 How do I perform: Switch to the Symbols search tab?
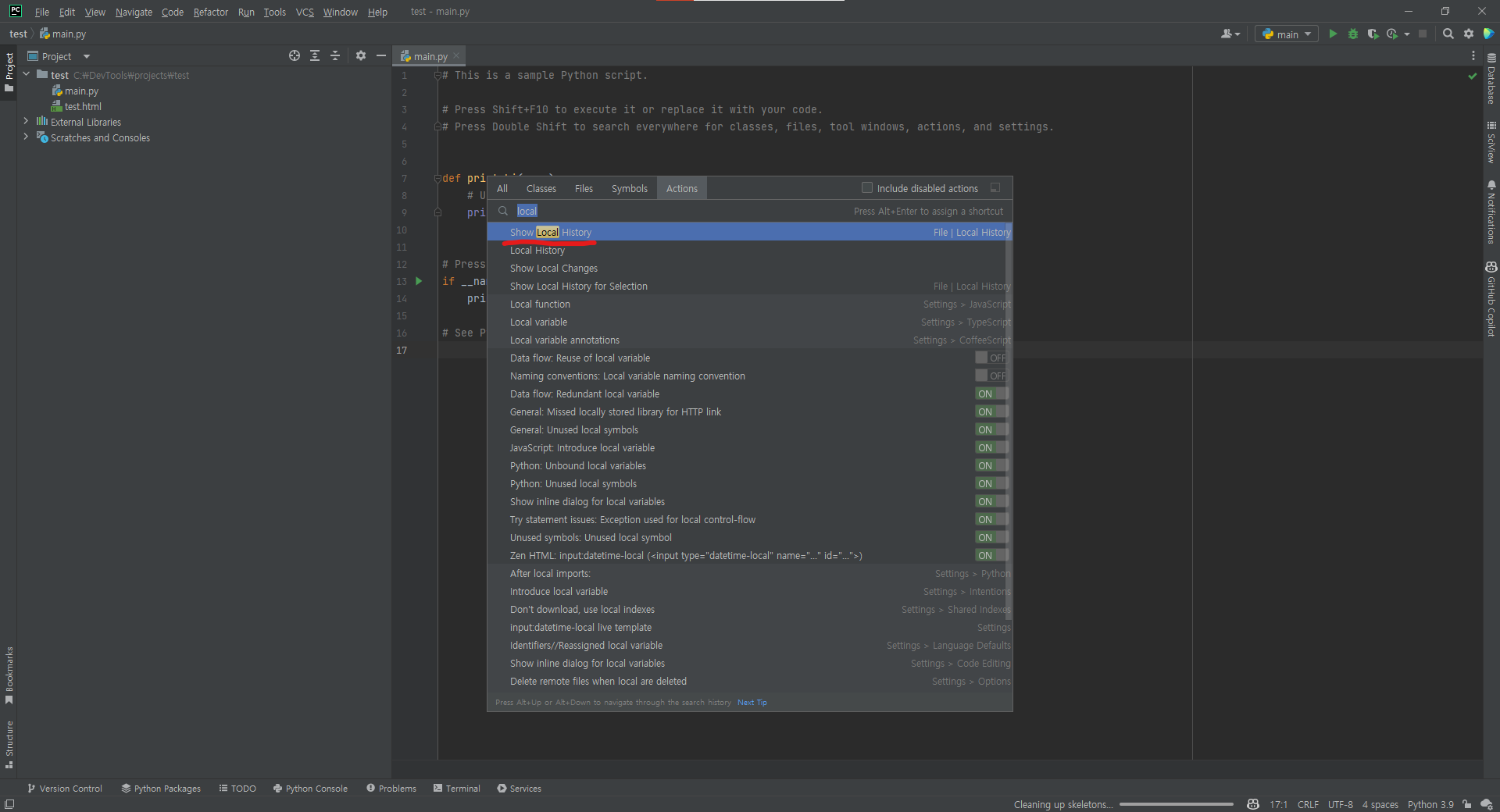pos(629,188)
